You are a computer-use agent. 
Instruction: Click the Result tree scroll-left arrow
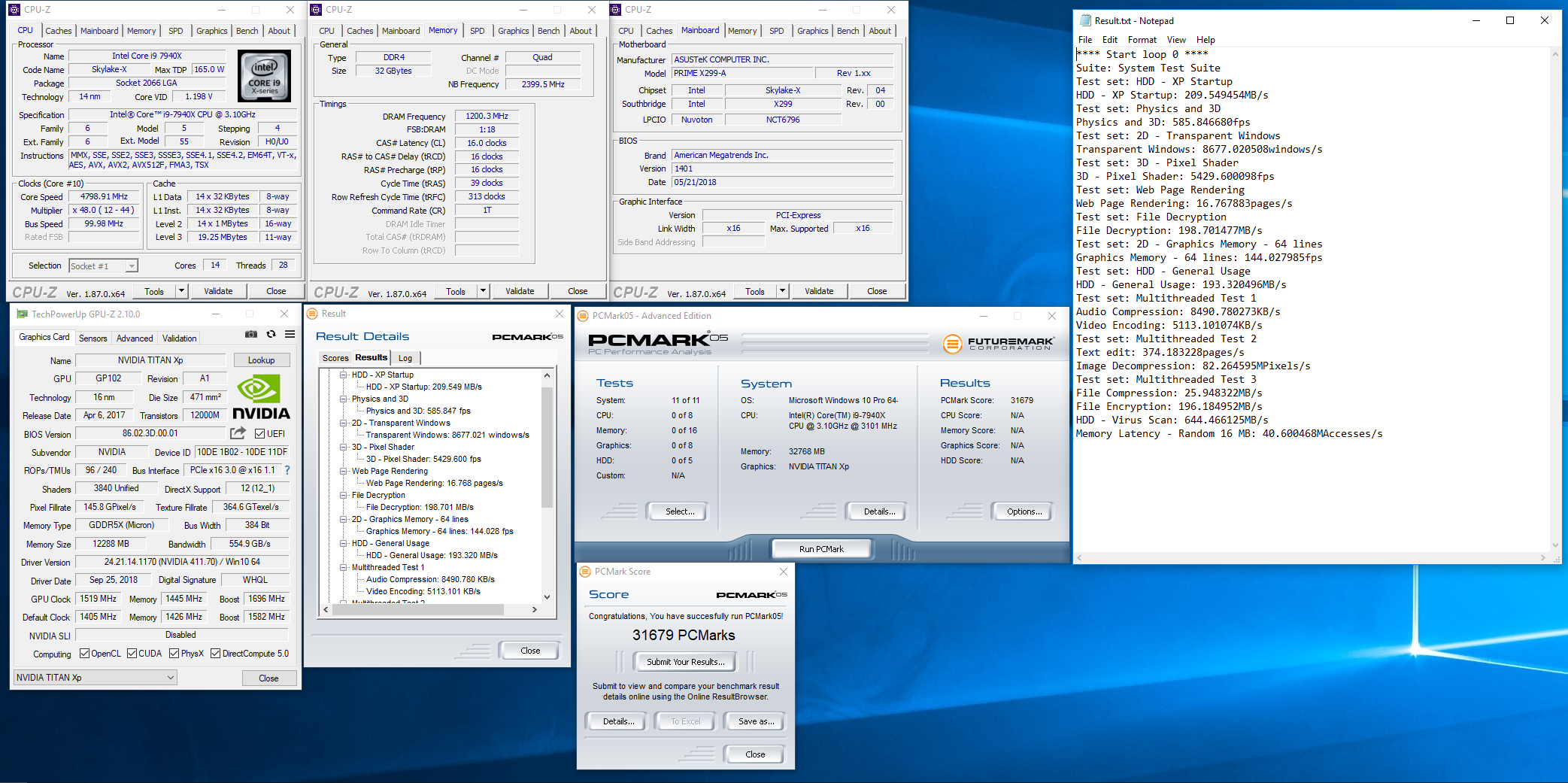[x=326, y=610]
